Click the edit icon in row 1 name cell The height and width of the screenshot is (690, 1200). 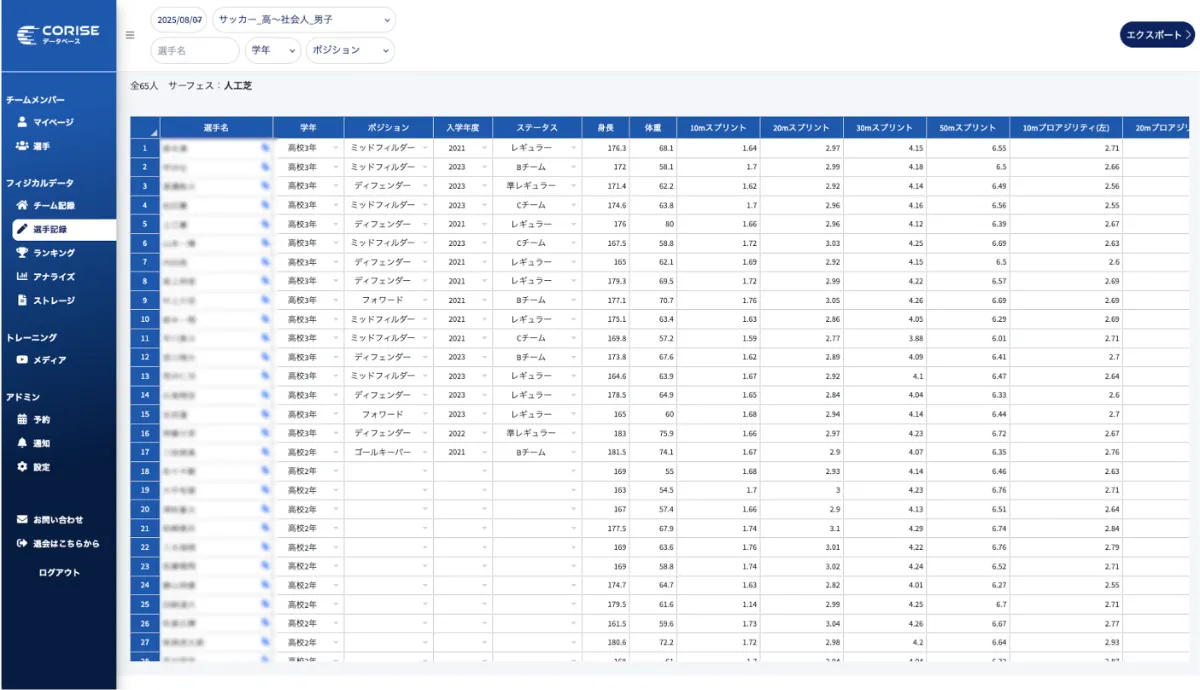tap(265, 148)
